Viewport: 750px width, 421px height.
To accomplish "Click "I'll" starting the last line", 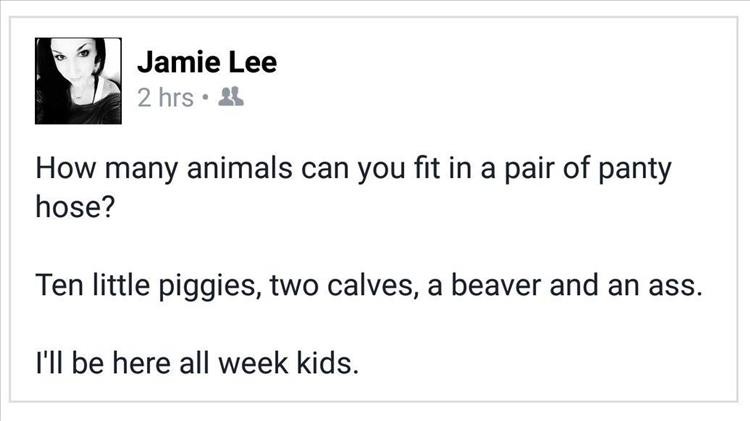I will pyautogui.click(x=49, y=363).
